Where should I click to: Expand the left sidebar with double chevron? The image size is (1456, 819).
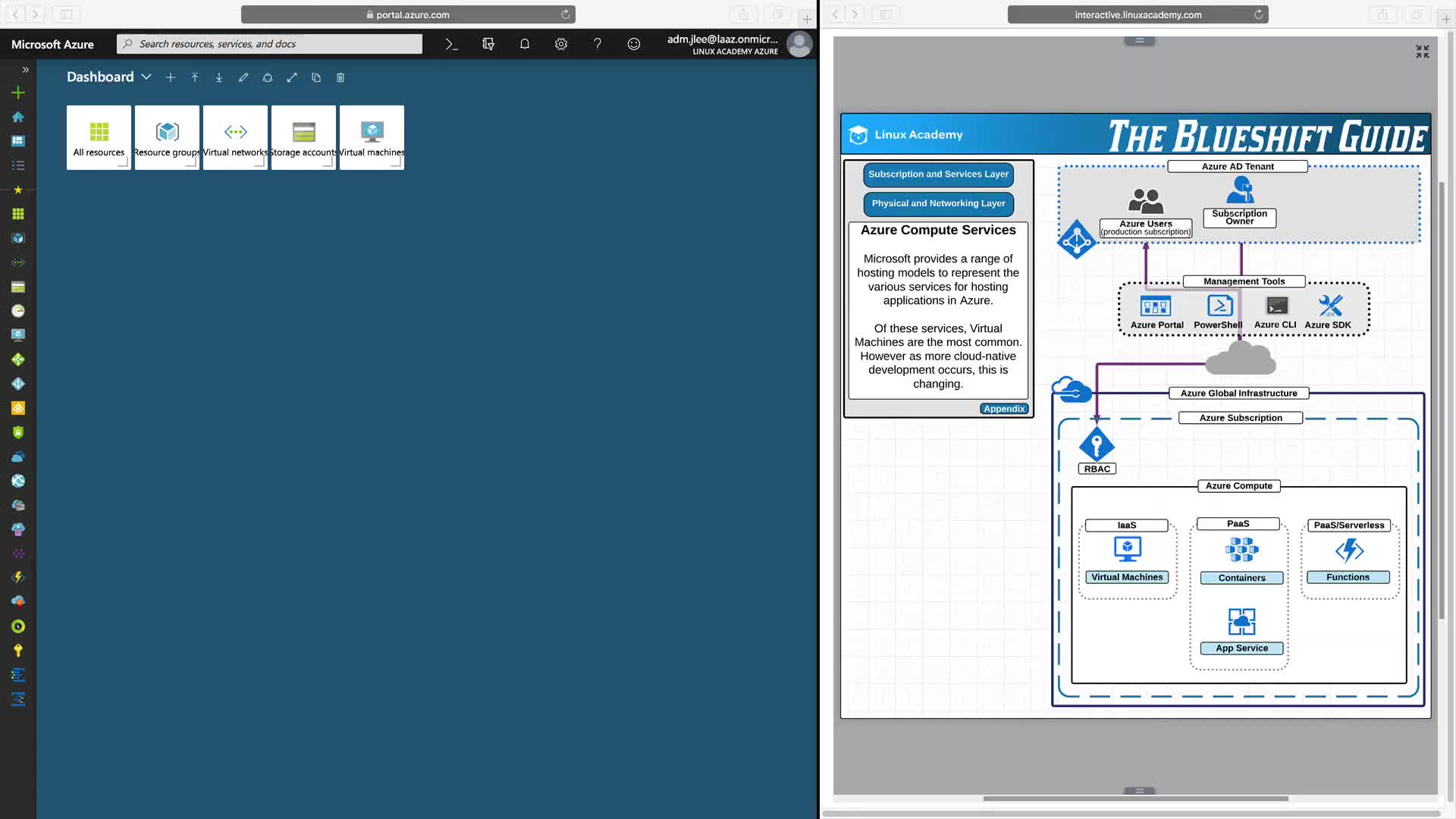[x=25, y=69]
